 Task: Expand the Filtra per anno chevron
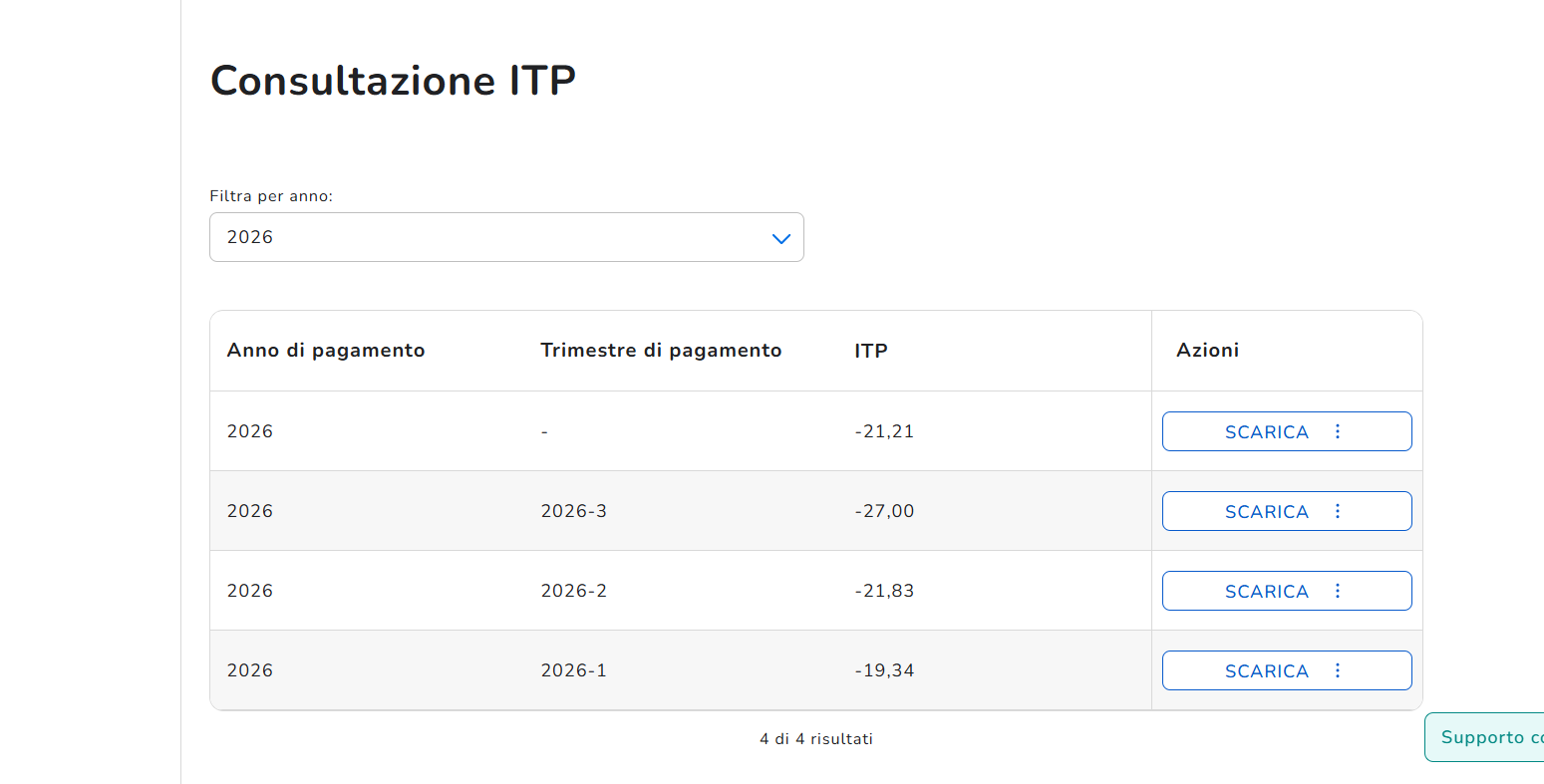click(x=781, y=238)
